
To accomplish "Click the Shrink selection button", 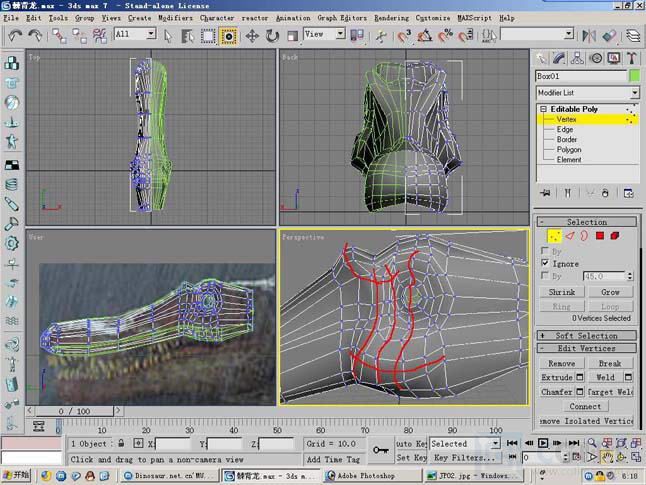I will 562,292.
